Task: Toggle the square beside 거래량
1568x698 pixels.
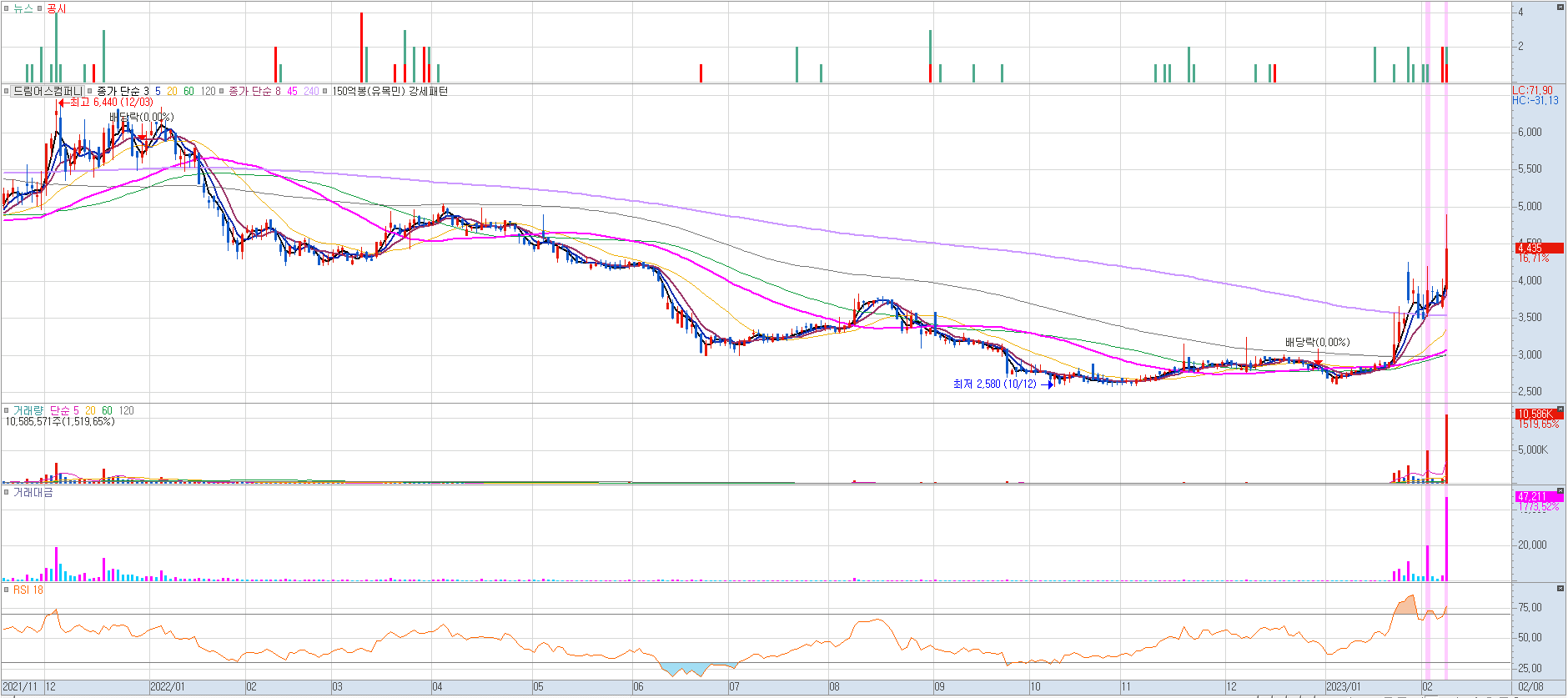Action: pos(6,410)
